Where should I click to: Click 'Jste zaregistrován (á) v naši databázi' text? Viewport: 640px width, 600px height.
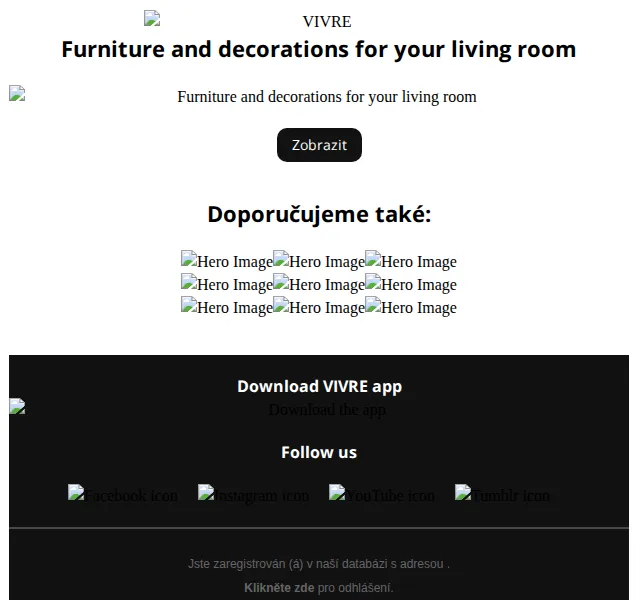pyautogui.click(x=319, y=564)
